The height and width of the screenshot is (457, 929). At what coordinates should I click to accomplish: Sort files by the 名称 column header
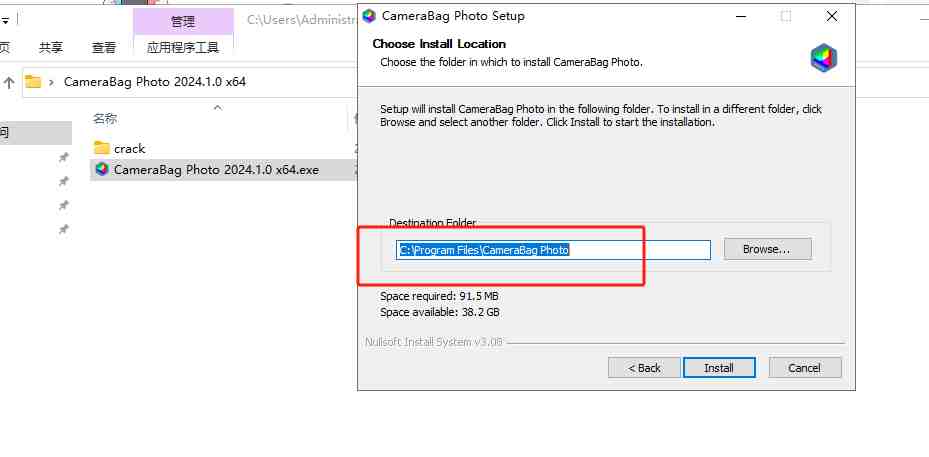[105, 118]
